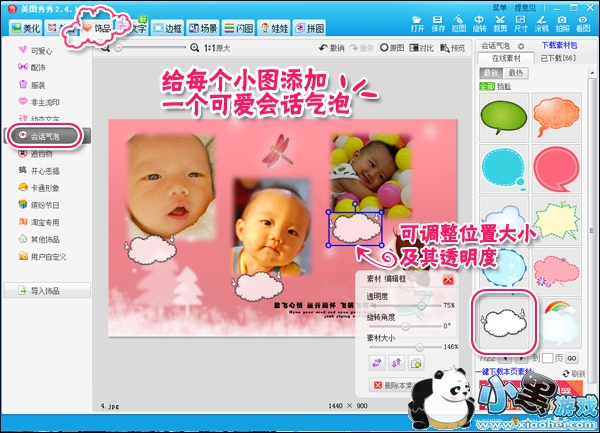
Task: Open the 菜单 menu
Action: (x=499, y=8)
